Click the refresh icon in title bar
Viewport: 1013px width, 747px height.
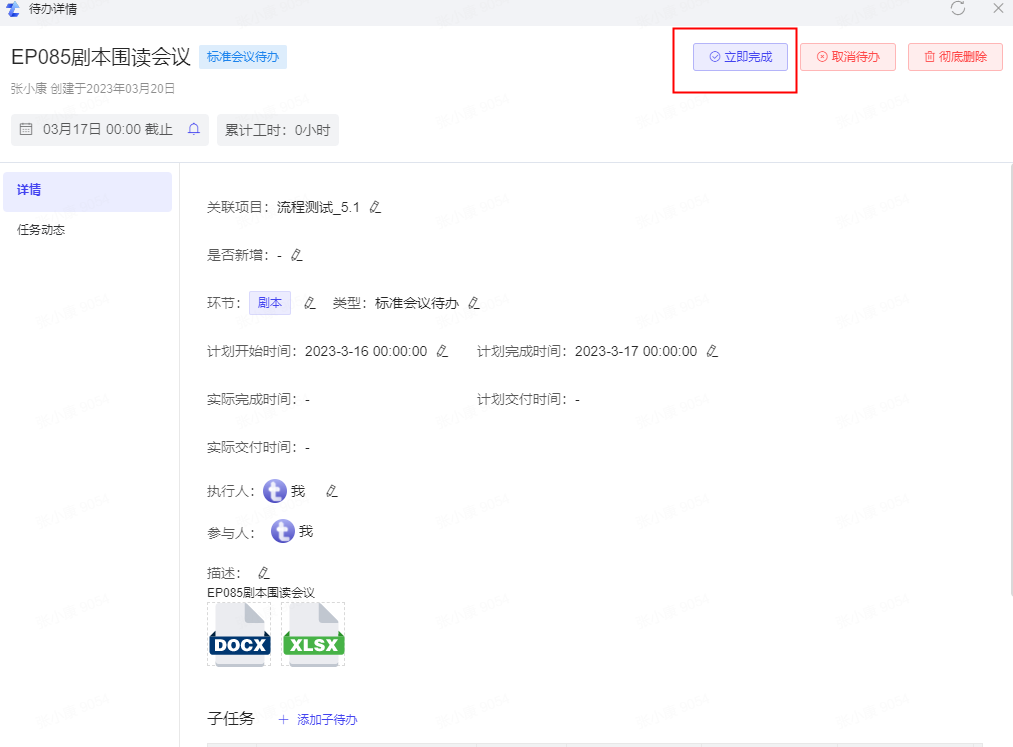(x=958, y=9)
